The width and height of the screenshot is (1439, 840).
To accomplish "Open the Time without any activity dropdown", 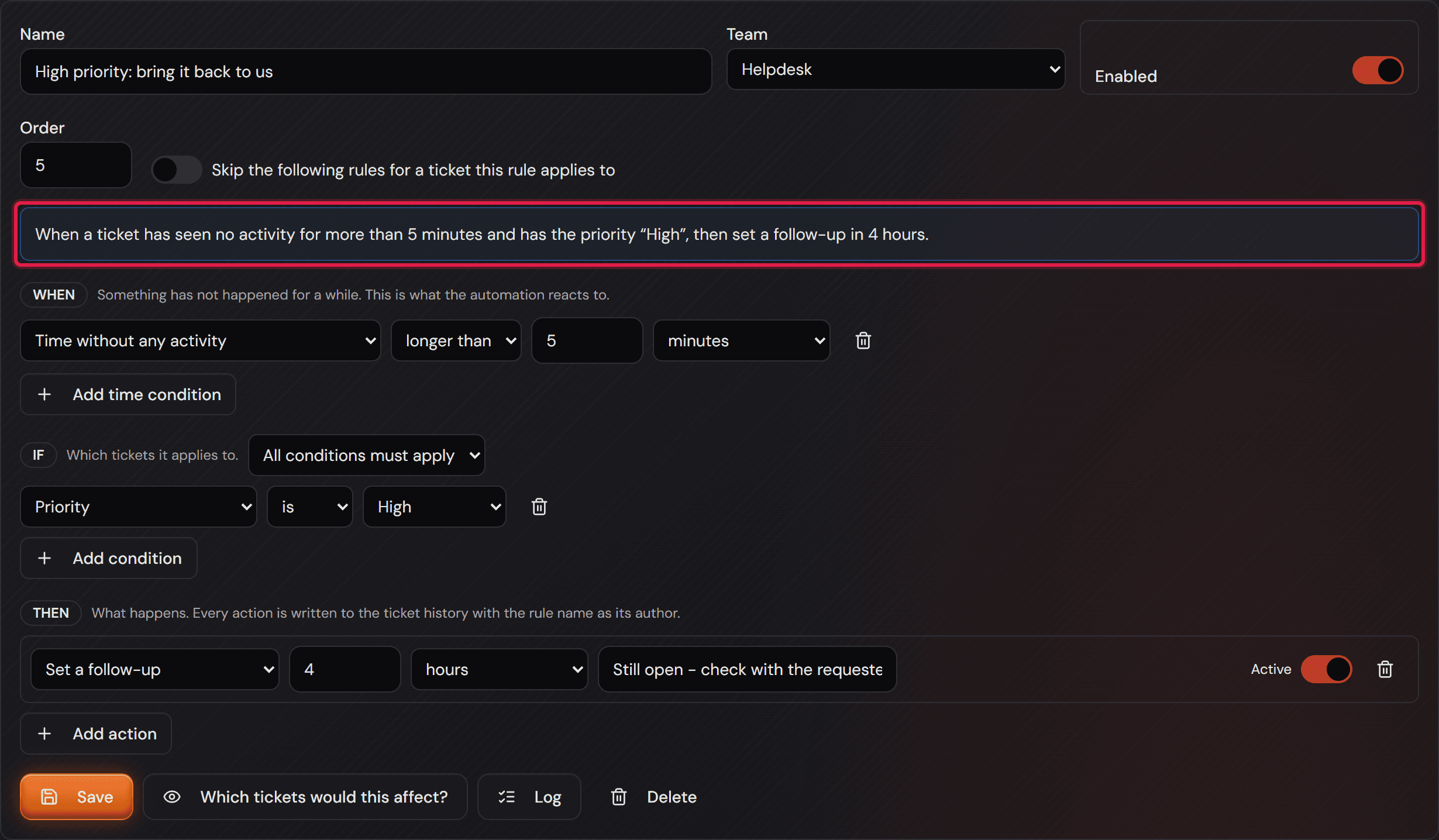I will (x=200, y=340).
